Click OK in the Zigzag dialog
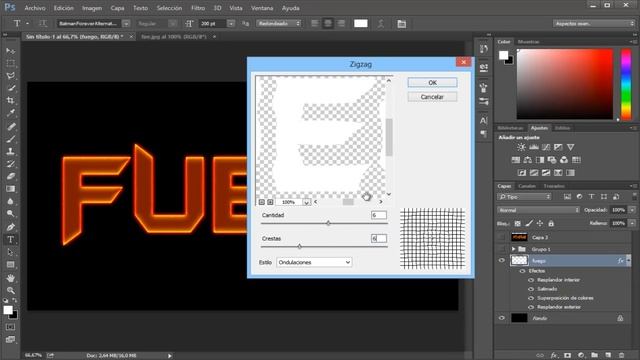Screen dimensions: 640x360 [432, 82]
